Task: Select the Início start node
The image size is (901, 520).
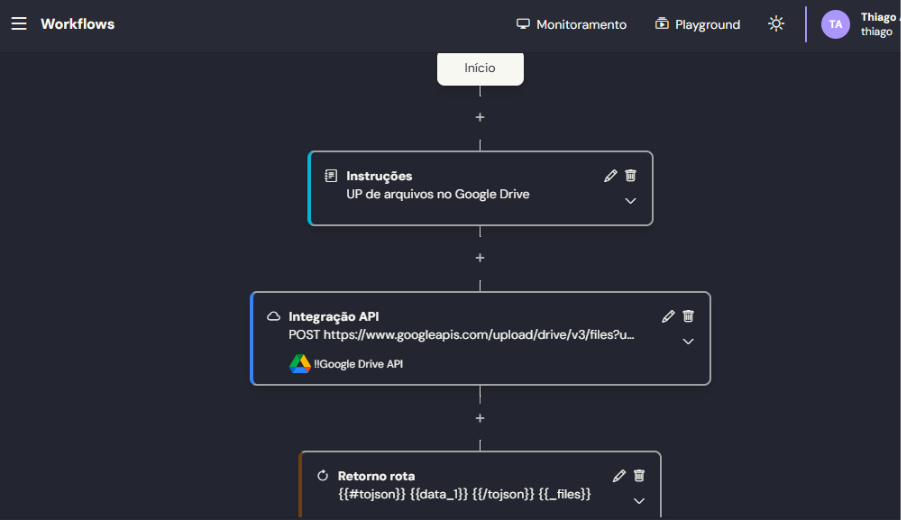Action: point(480,68)
